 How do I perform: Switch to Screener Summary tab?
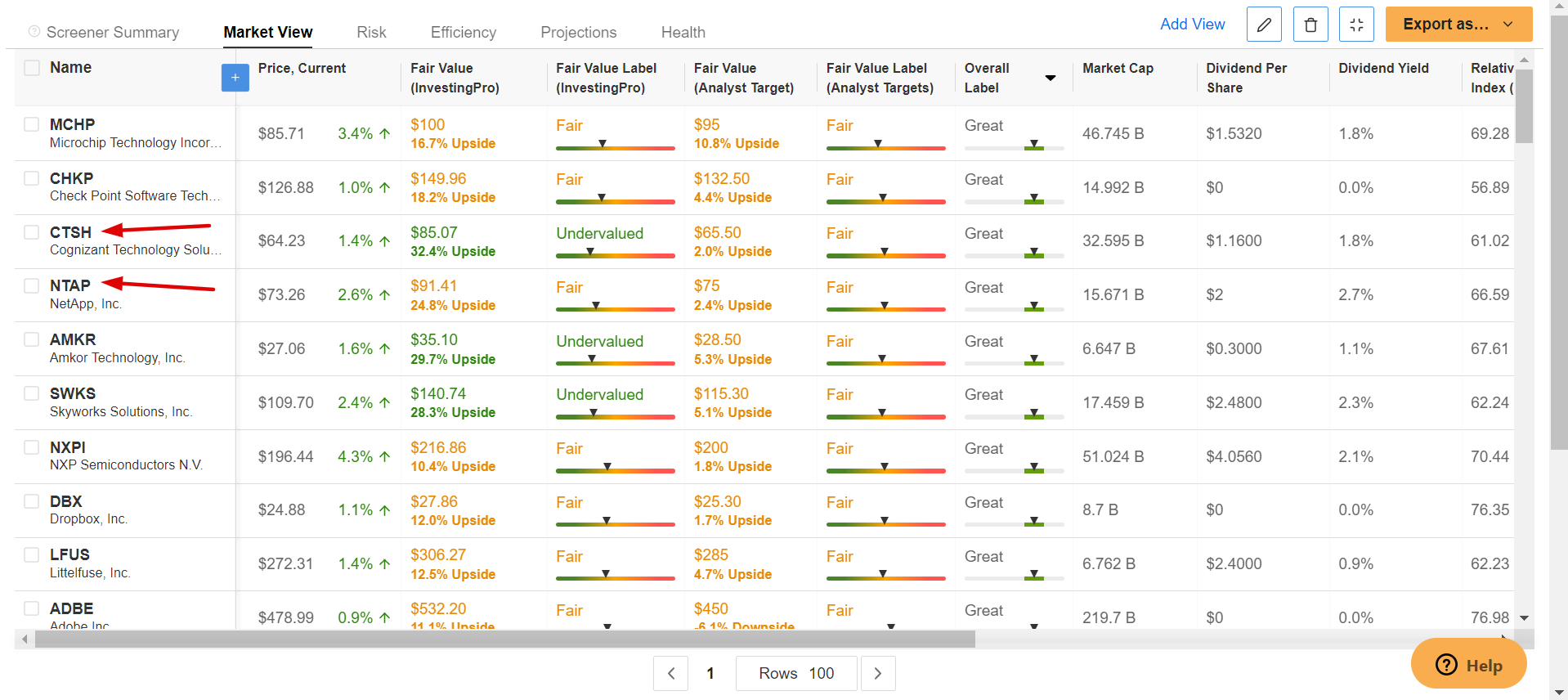(113, 32)
